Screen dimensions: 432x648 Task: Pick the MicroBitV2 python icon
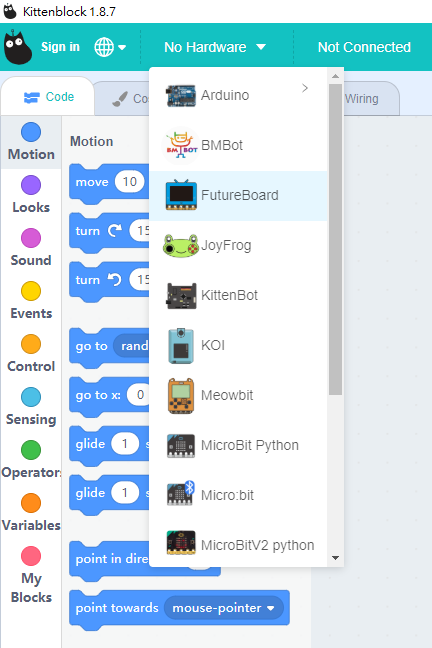181,542
